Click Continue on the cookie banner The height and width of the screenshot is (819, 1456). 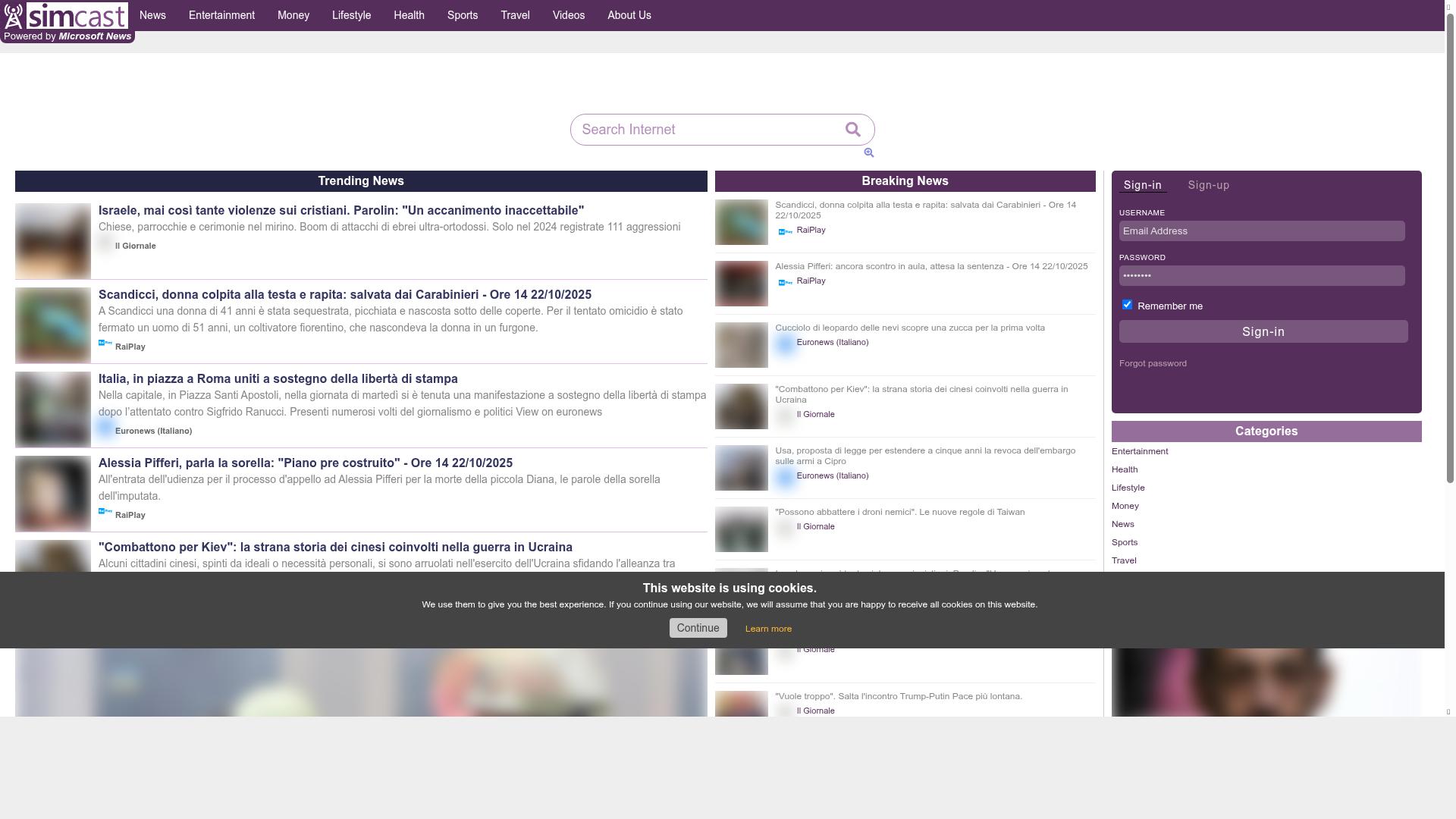[698, 628]
